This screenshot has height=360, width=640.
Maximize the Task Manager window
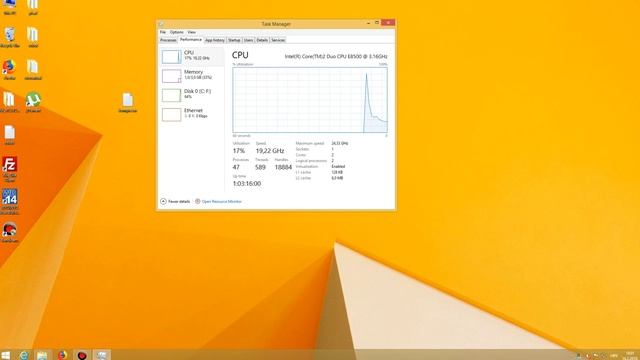(377, 23)
